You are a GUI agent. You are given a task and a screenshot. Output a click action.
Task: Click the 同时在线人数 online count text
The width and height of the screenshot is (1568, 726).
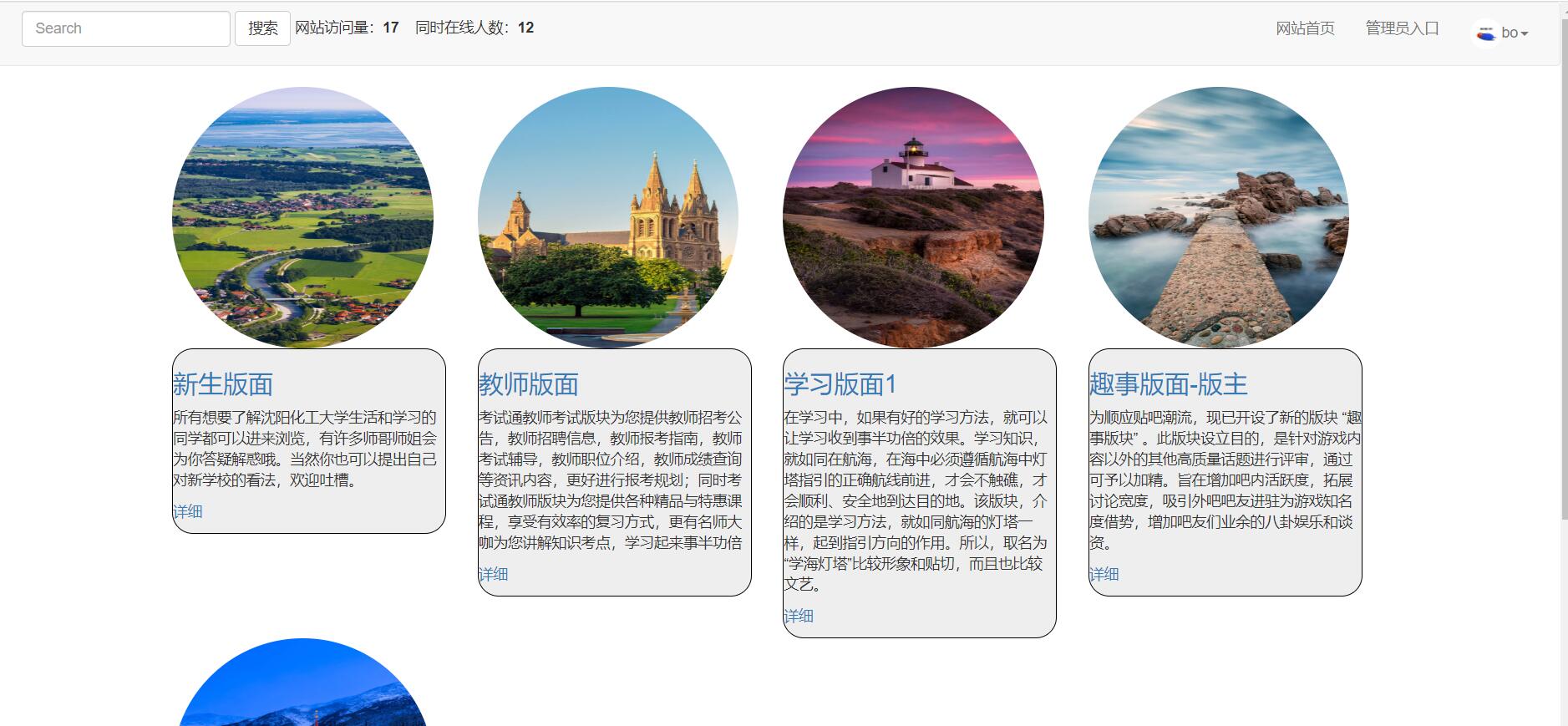pos(474,28)
